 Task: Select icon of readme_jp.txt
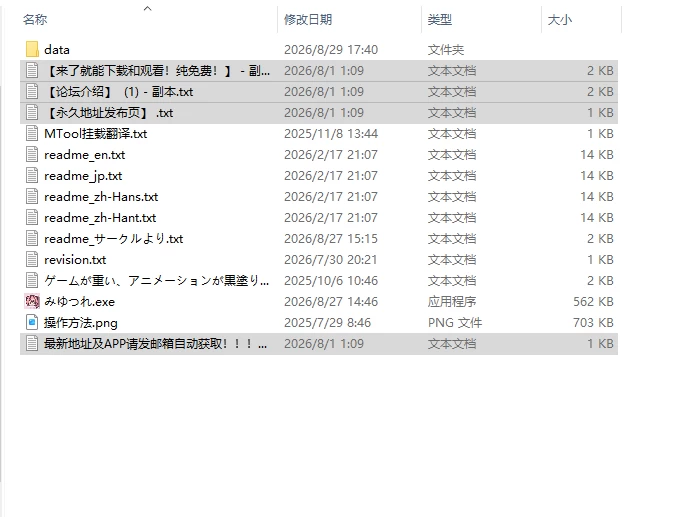coord(32,176)
